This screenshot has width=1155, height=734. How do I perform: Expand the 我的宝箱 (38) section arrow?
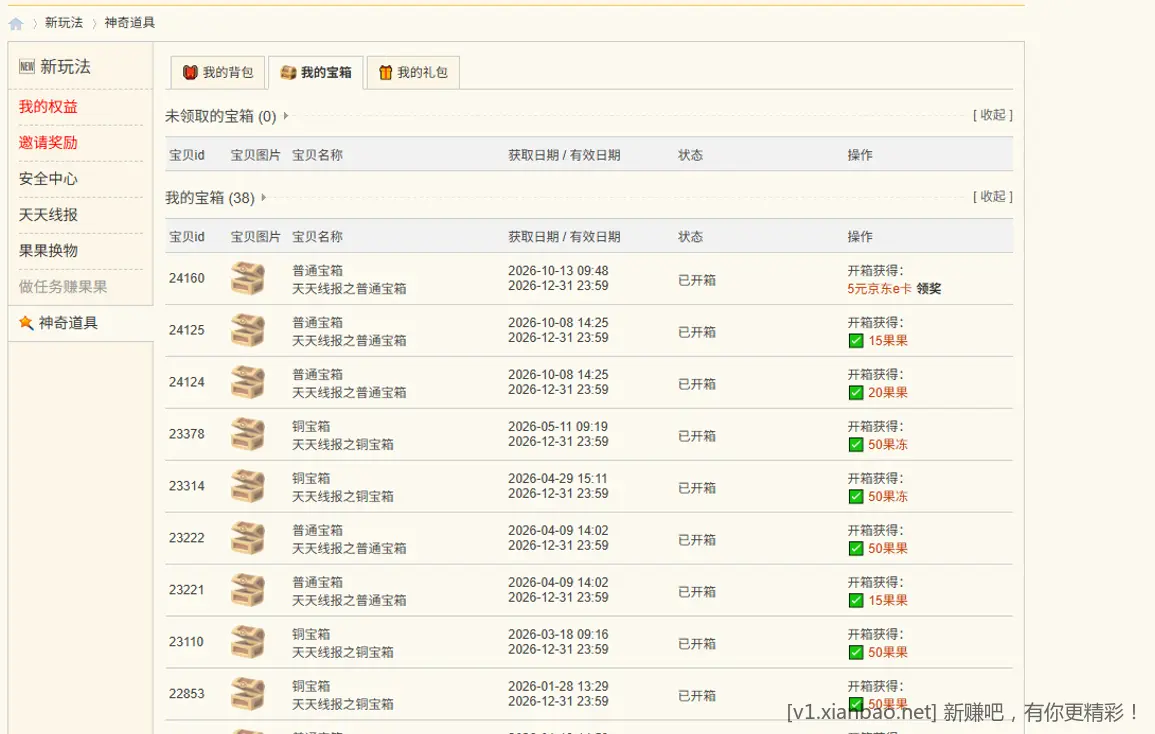click(x=264, y=198)
